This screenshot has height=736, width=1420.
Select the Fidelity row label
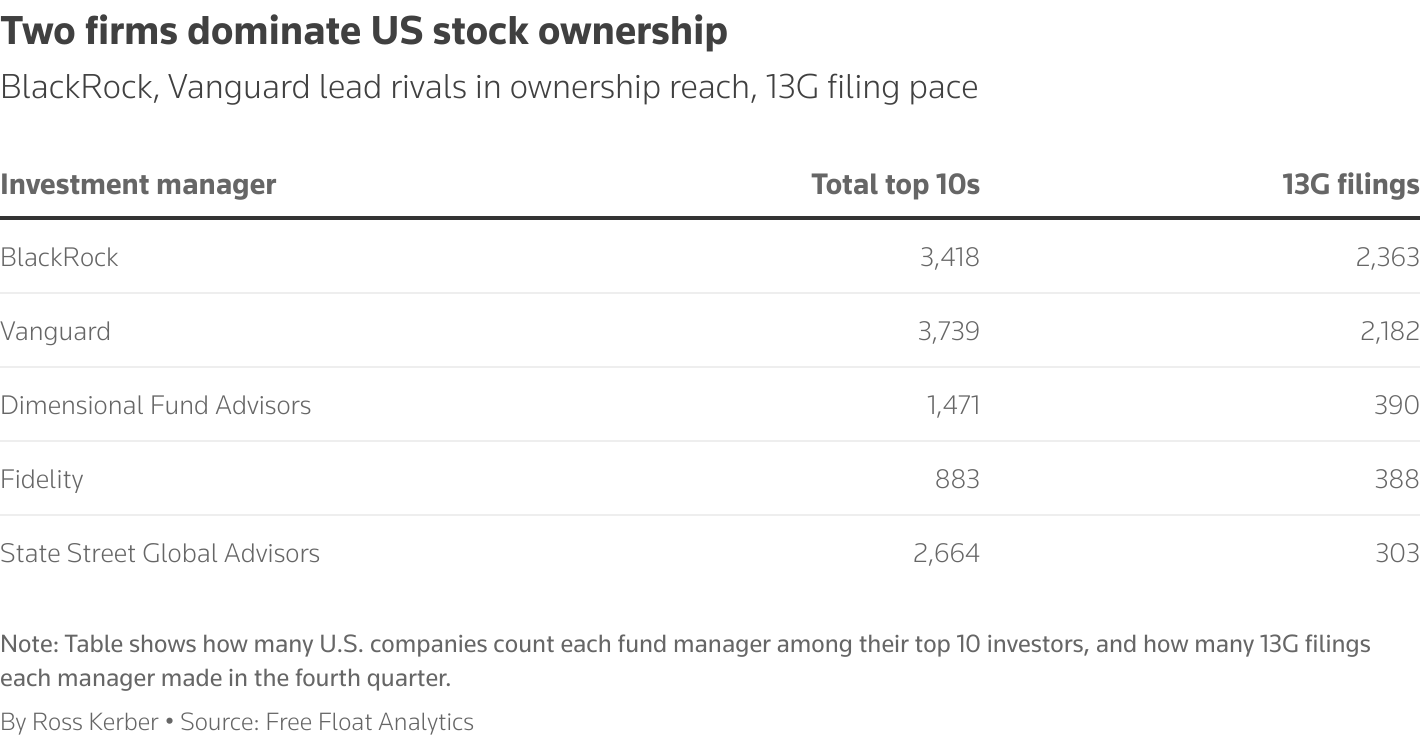[42, 479]
